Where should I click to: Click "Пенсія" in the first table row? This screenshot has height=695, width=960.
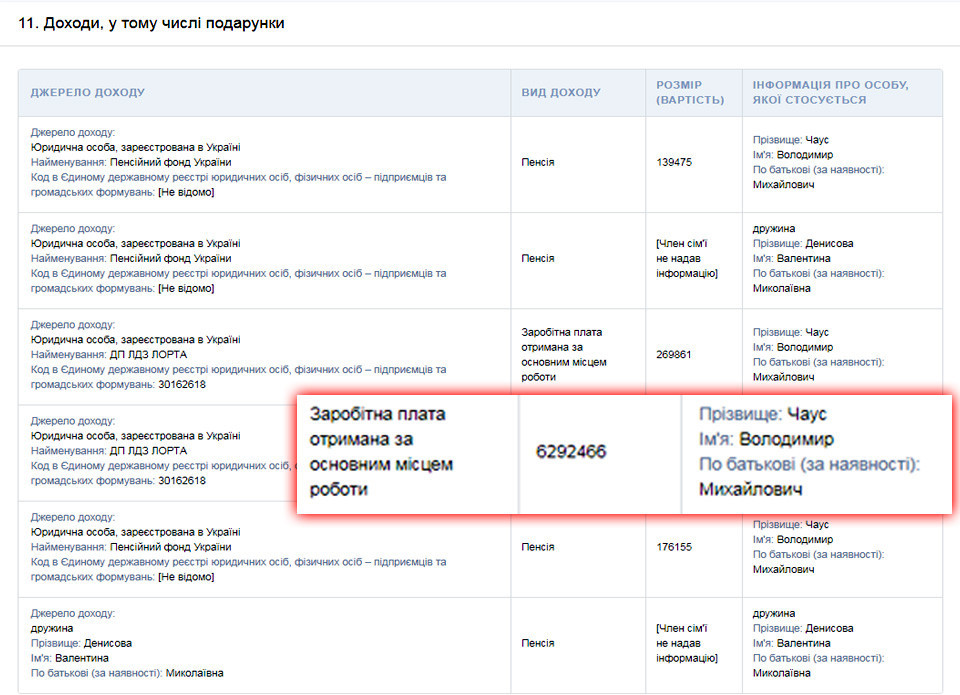538,162
